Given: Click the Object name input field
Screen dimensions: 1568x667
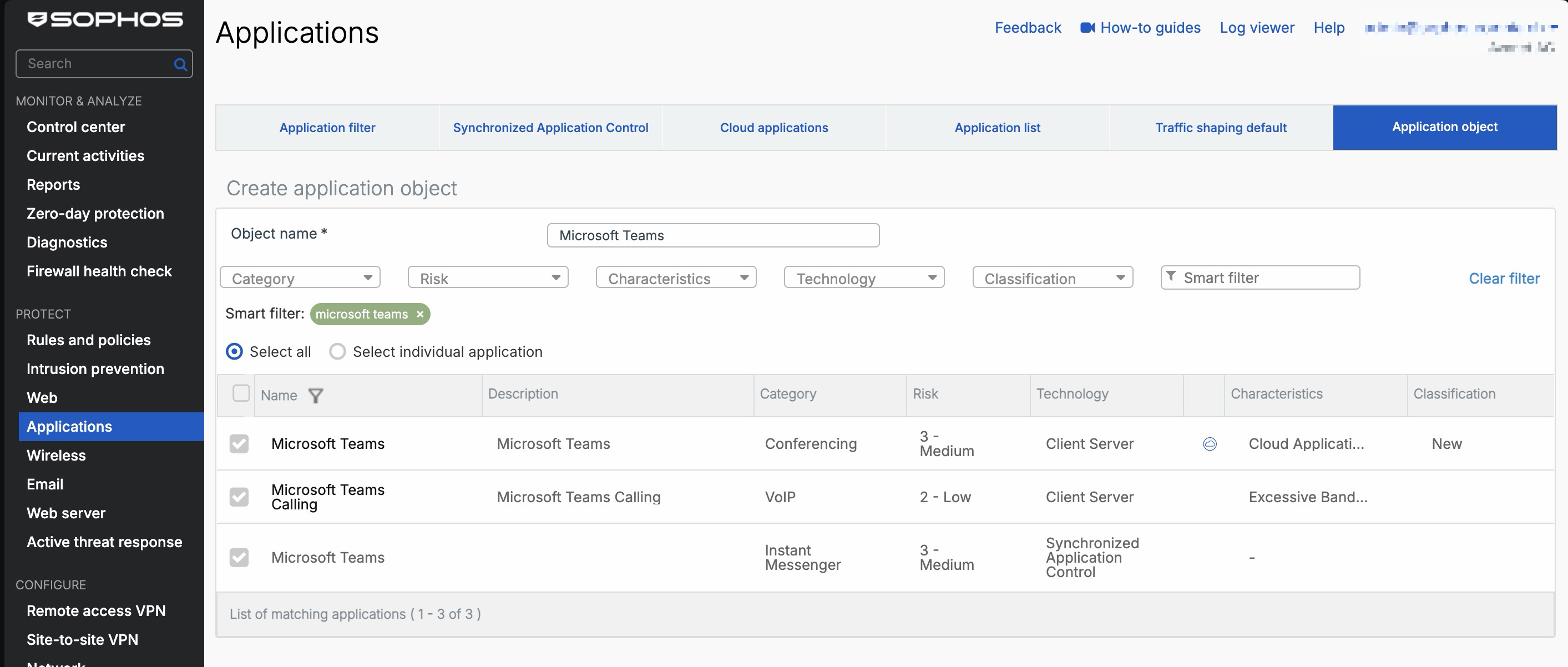Looking at the screenshot, I should pos(713,235).
